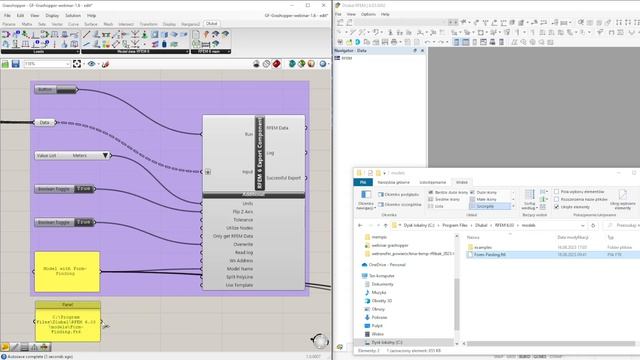Click the Save floppy disk icon in Grasshopper
The width and height of the screenshot is (640, 360).
tap(16, 64)
